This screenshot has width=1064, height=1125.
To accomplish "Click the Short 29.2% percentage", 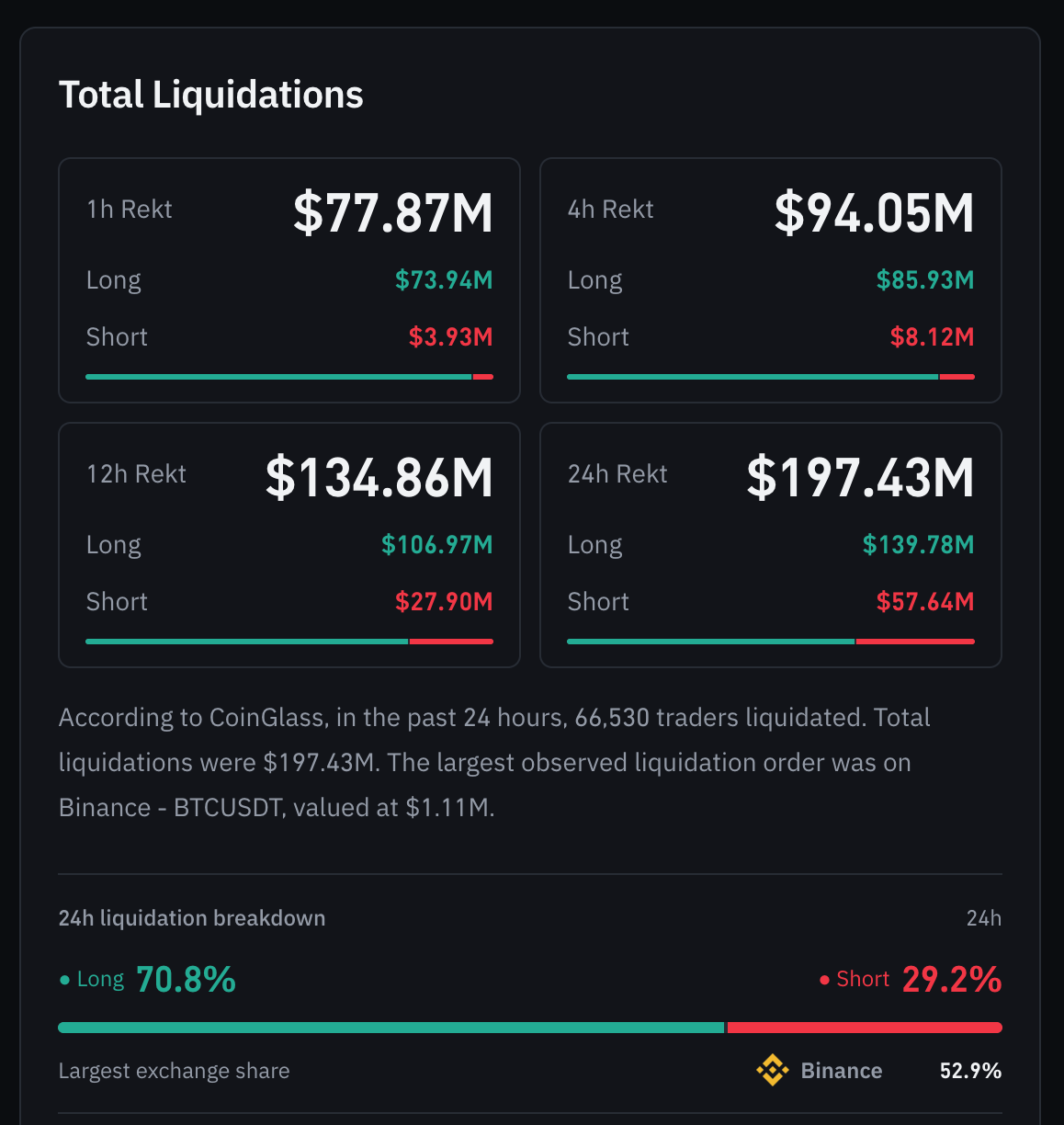I will coord(952,980).
